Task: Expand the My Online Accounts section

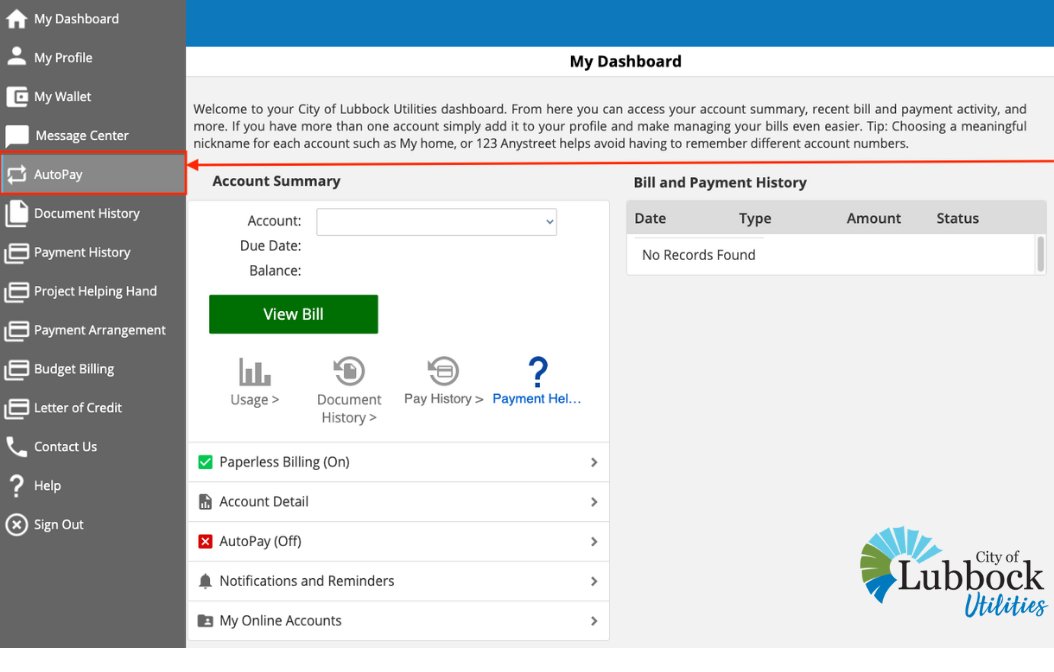Action: click(x=398, y=620)
